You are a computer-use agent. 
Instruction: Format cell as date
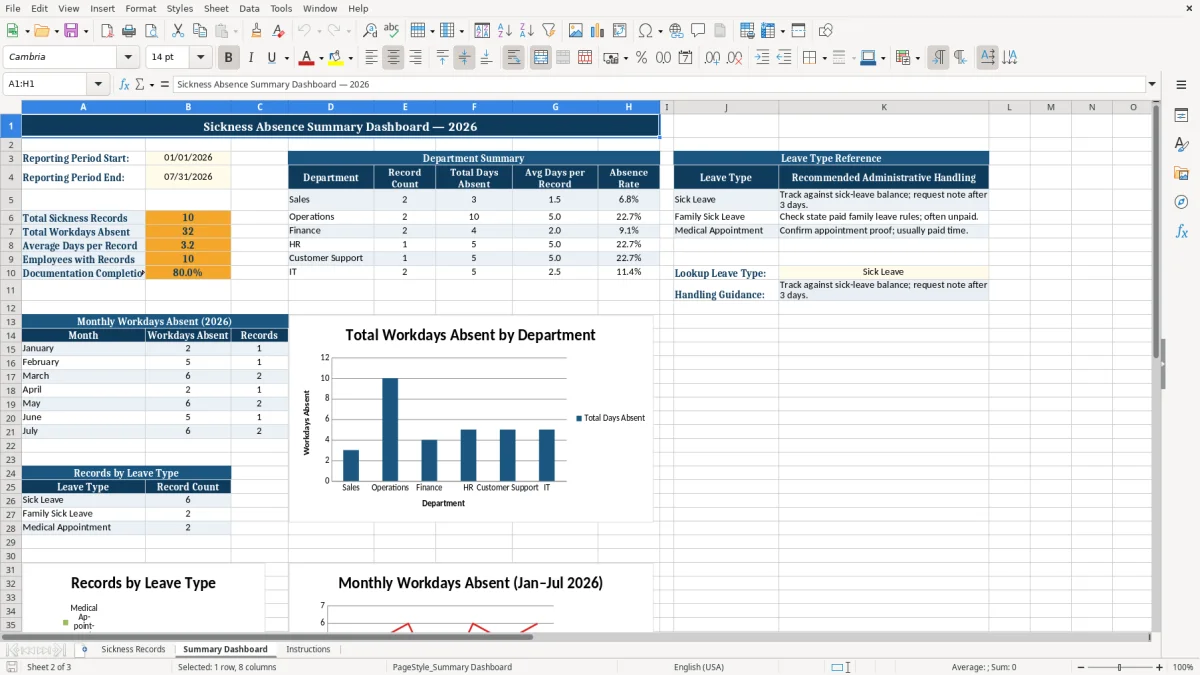pos(685,58)
